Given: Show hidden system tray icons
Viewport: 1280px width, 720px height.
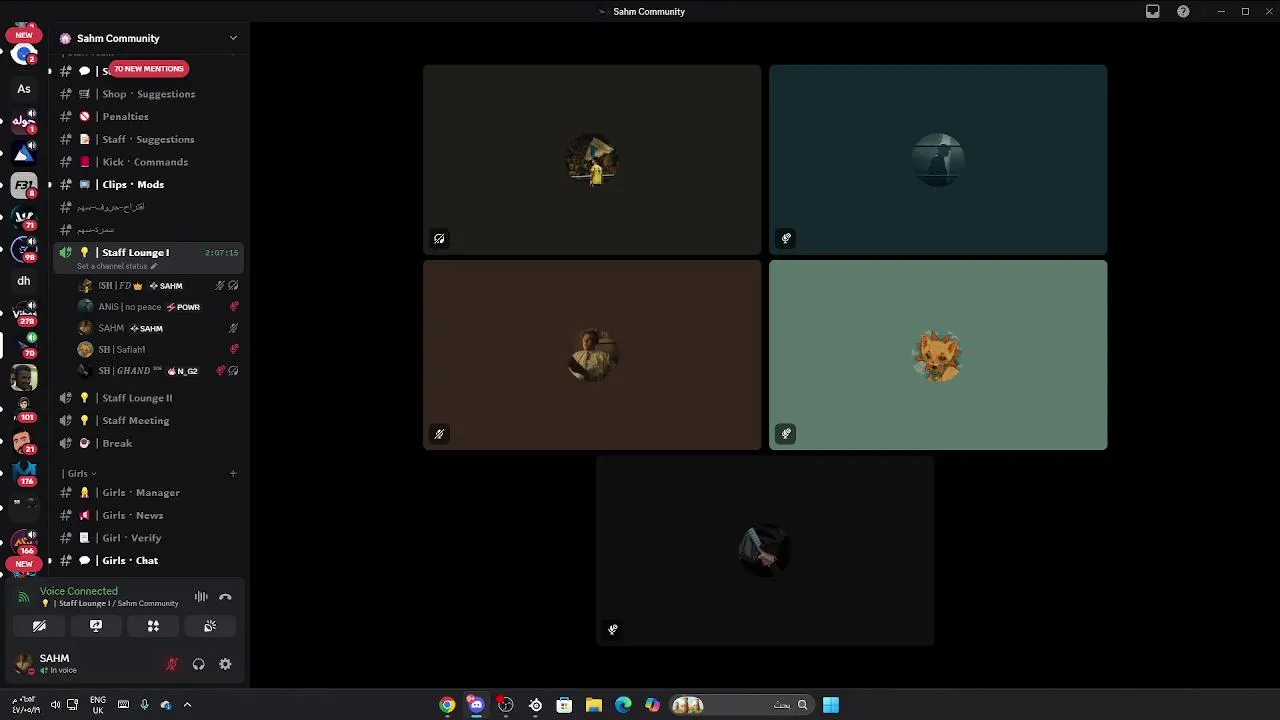Looking at the screenshot, I should click(187, 705).
